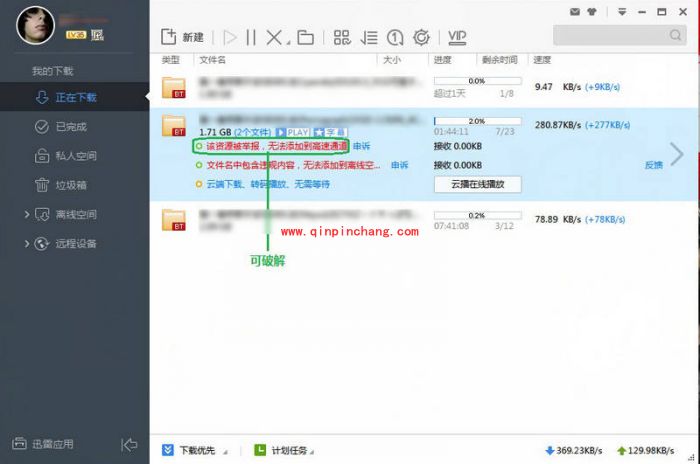700x464 pixels.
Task: Click the PLAY button beside the file size
Action: [x=293, y=132]
